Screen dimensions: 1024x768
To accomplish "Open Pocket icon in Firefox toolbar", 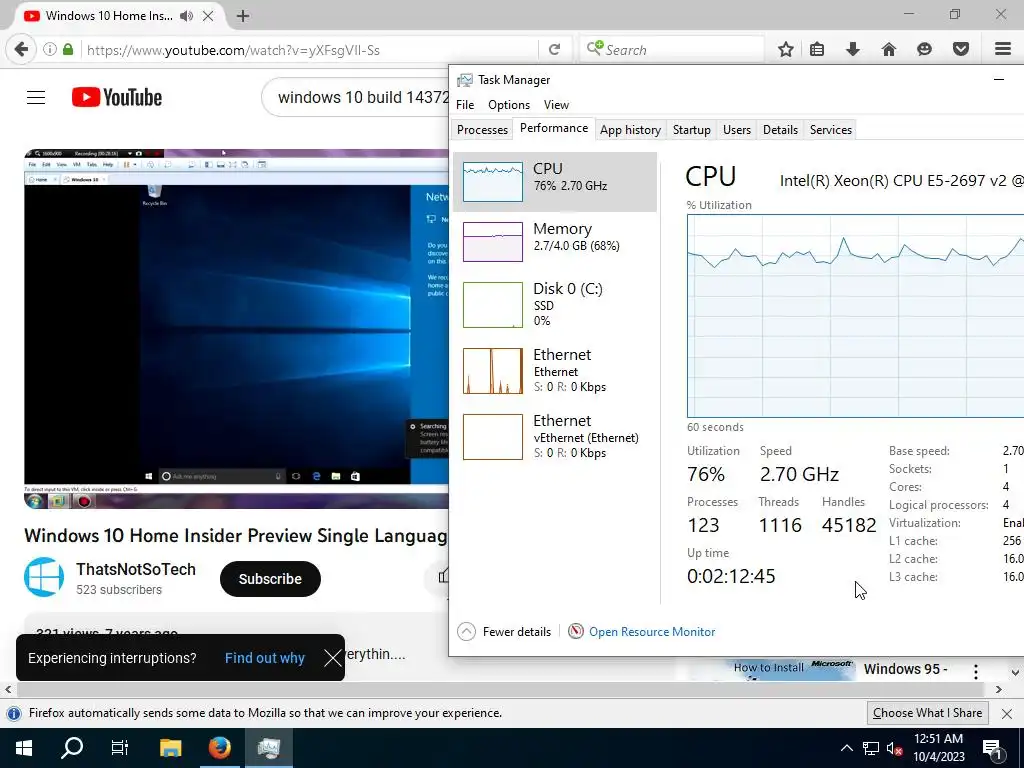I will click(961, 49).
